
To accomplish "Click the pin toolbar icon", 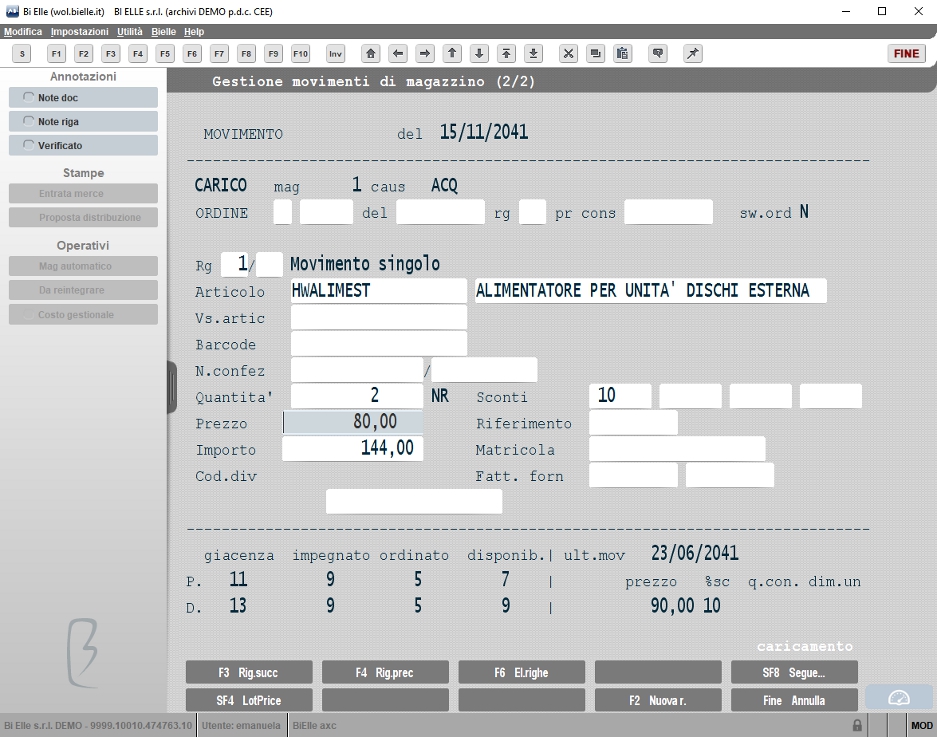I will (x=693, y=54).
